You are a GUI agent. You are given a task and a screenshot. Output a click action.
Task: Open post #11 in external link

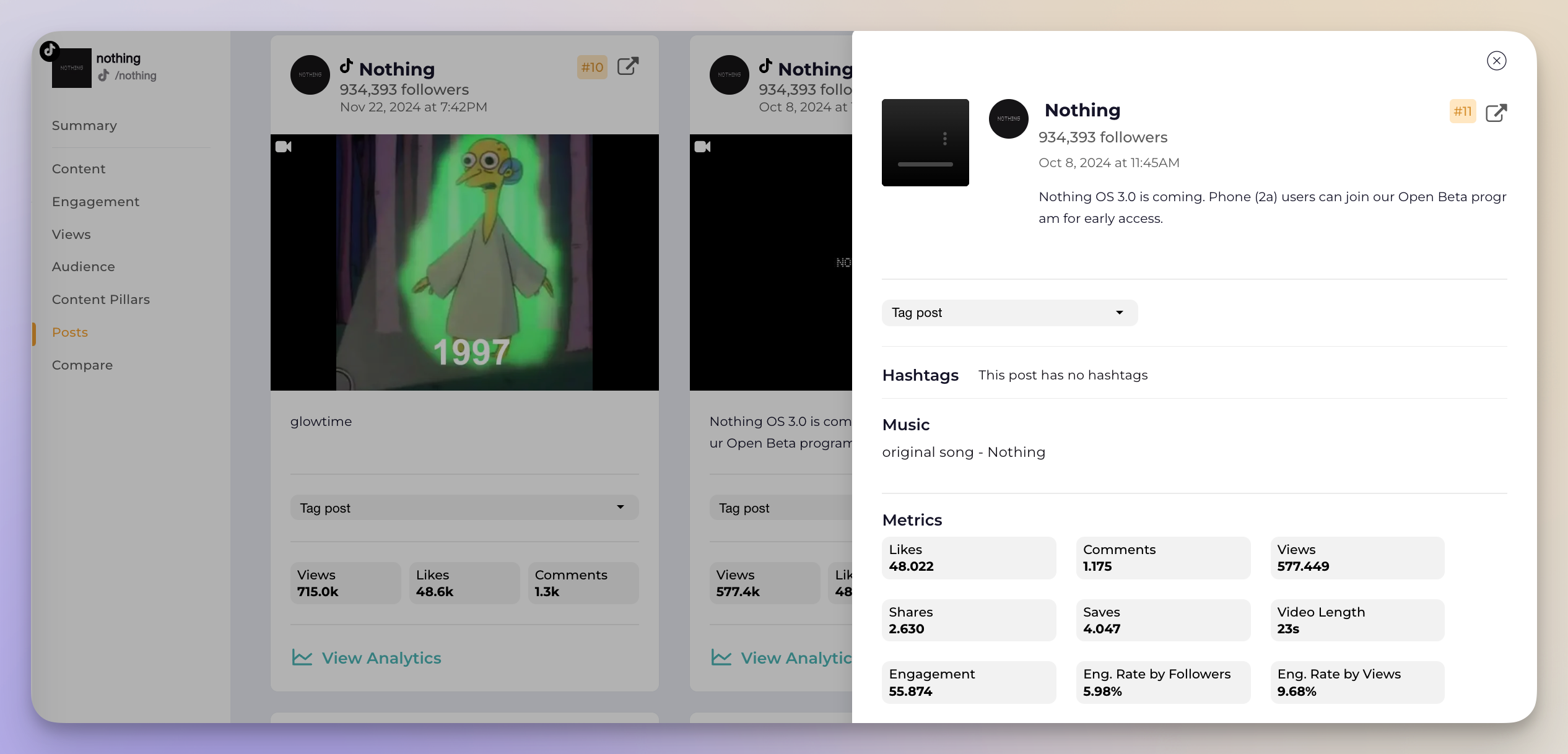pyautogui.click(x=1496, y=113)
